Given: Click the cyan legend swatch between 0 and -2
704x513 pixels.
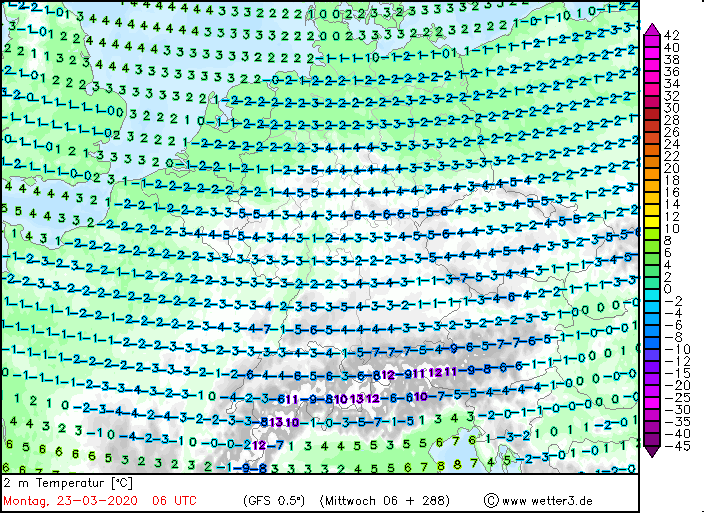Looking at the screenshot, I should coord(652,295).
